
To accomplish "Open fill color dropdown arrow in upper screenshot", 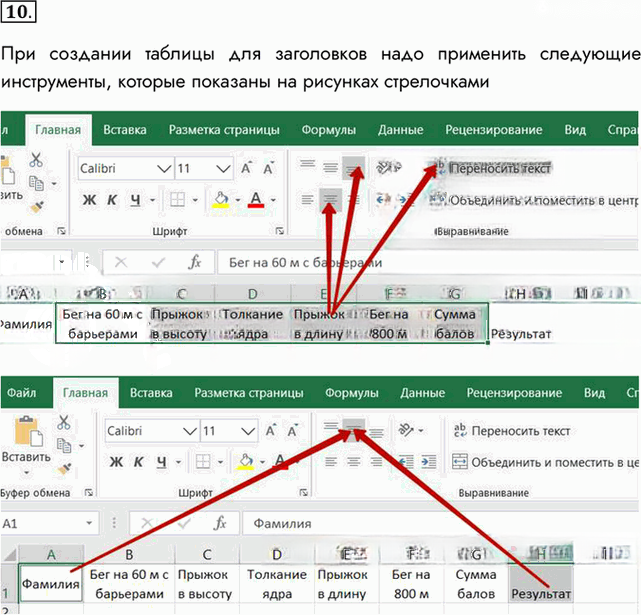I will pyautogui.click(x=238, y=200).
